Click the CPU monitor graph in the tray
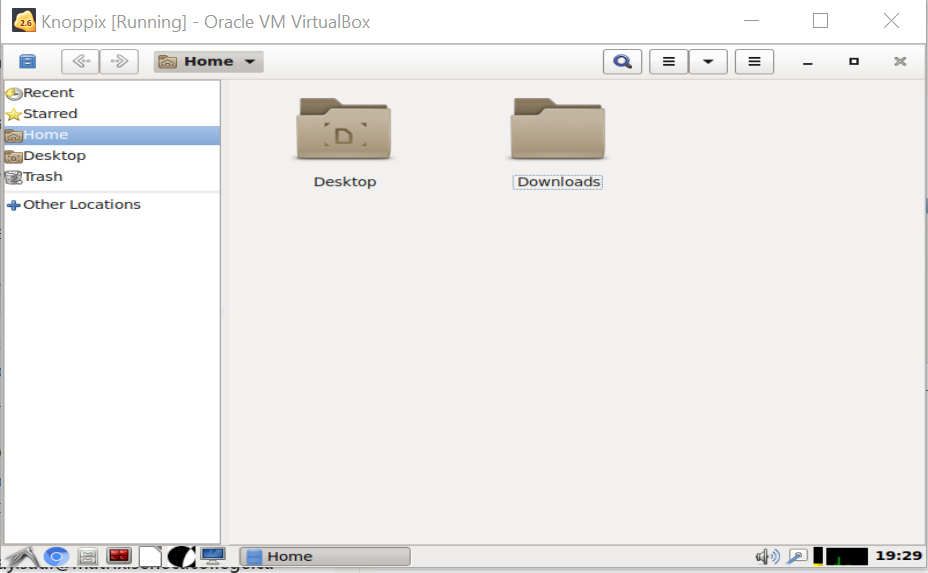This screenshot has height=573, width=928. click(846, 556)
